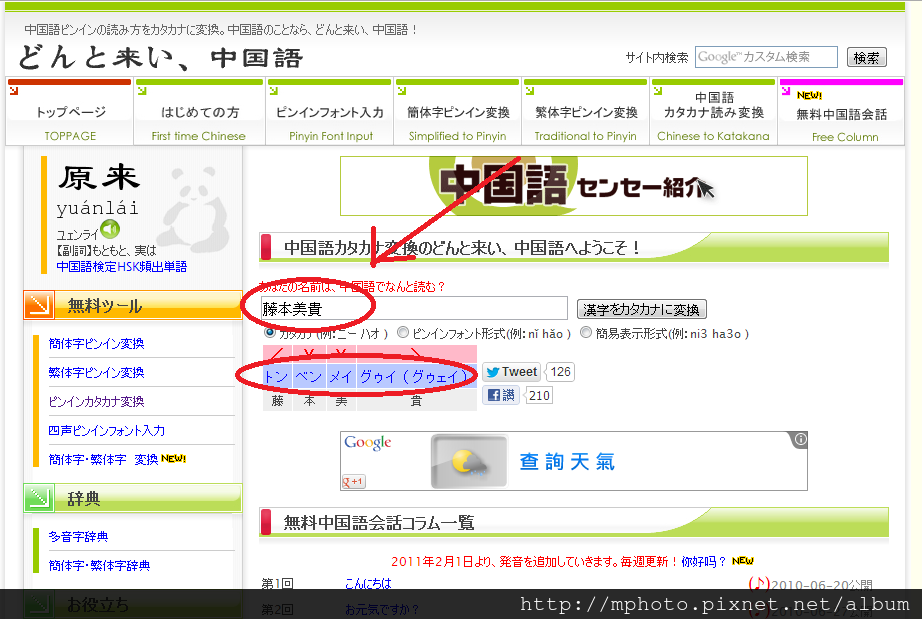Viewport: 922px width, 619px height.
Task: Open the 四声ピンインフォント入力 sidebar link
Action: tap(106, 430)
